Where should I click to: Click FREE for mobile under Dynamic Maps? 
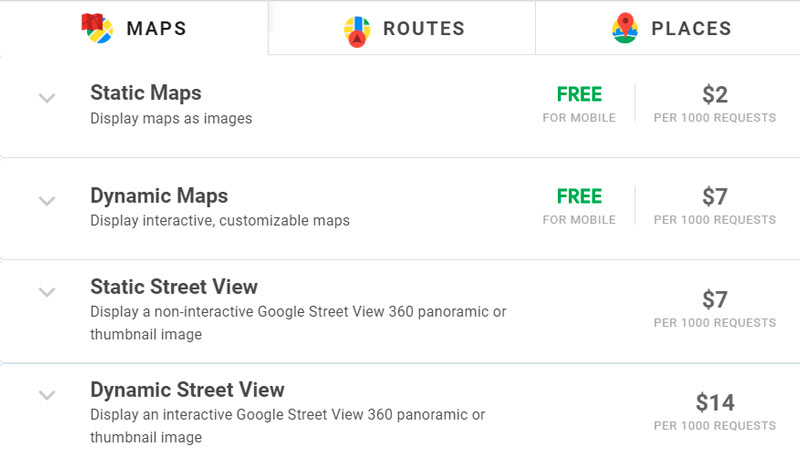coord(579,206)
